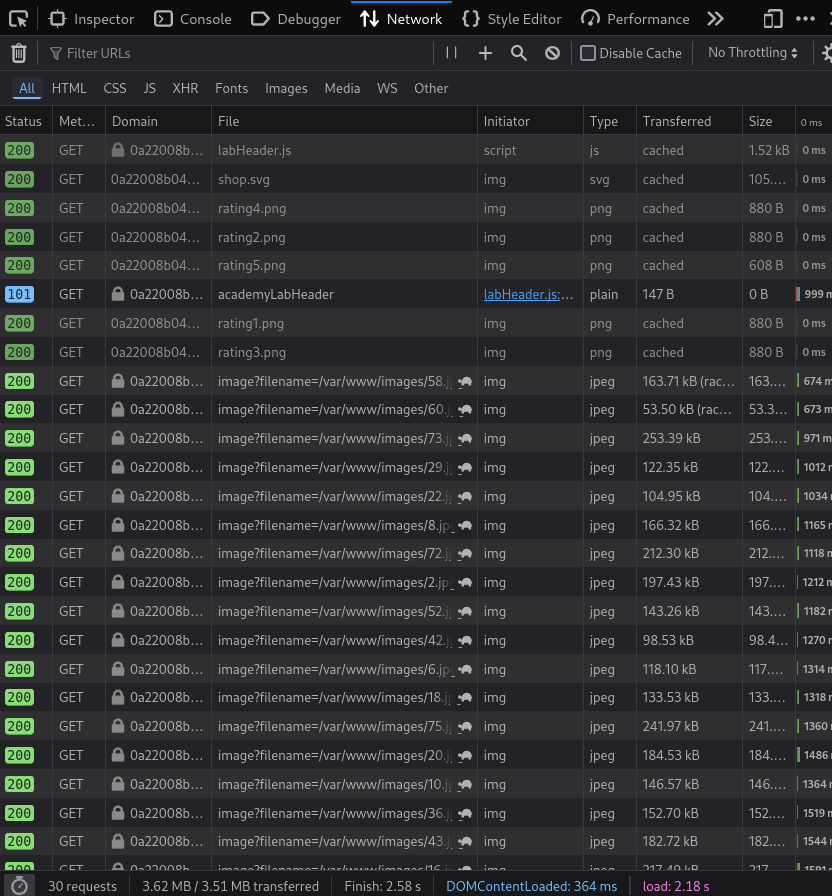Click lock icon on labHeader.js row
This screenshot has width=832, height=896.
[x=118, y=150]
